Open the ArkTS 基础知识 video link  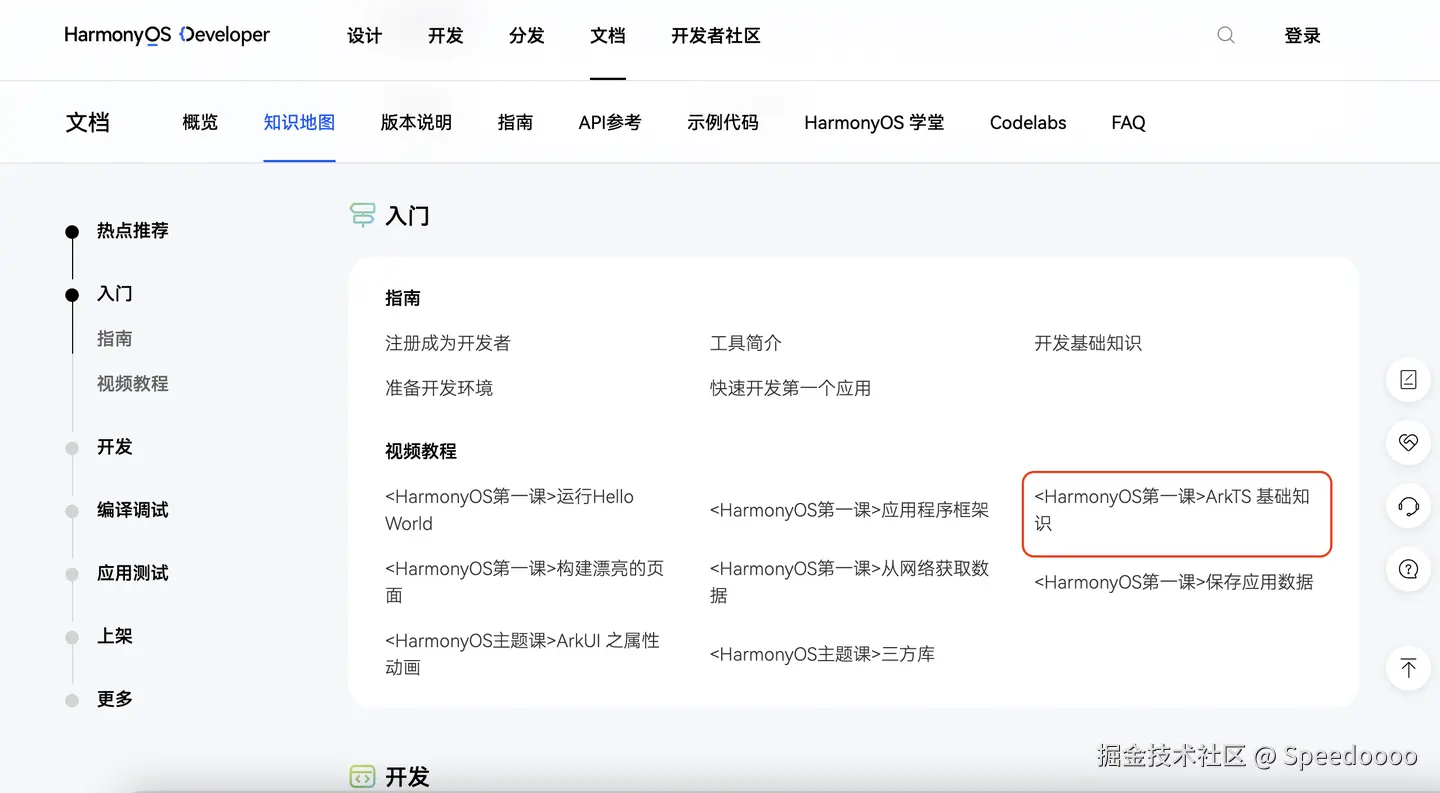click(1173, 510)
